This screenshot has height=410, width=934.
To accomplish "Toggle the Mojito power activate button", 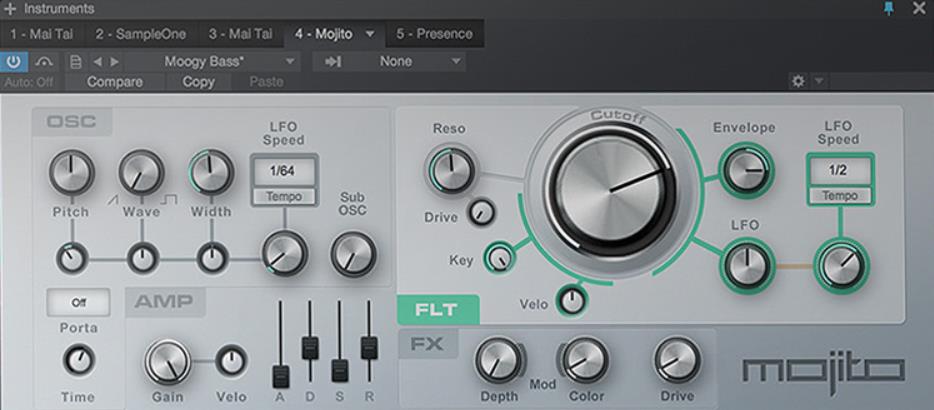I will [14, 61].
